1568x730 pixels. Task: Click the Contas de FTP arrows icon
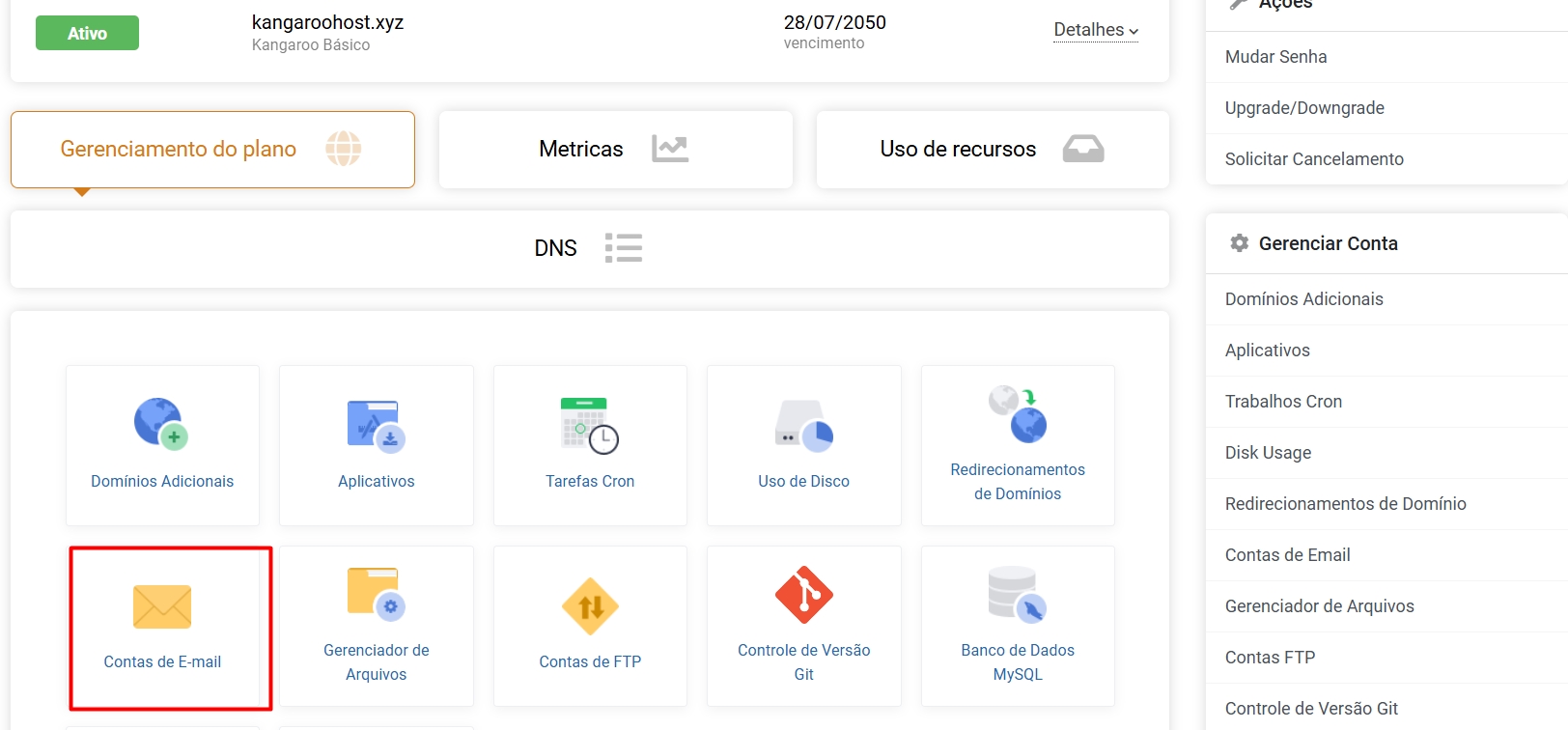coord(590,606)
